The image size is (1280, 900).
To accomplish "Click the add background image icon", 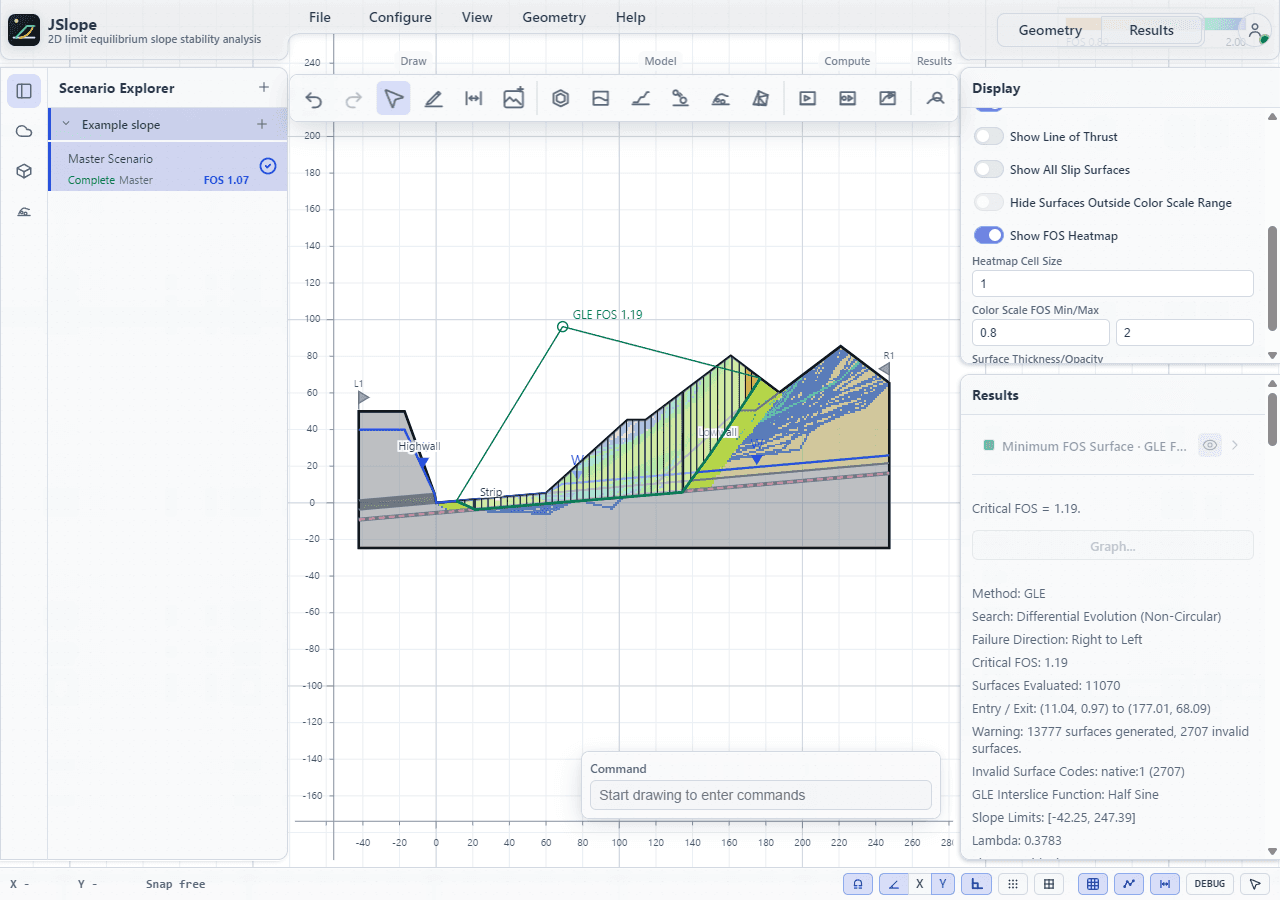I will [x=514, y=99].
